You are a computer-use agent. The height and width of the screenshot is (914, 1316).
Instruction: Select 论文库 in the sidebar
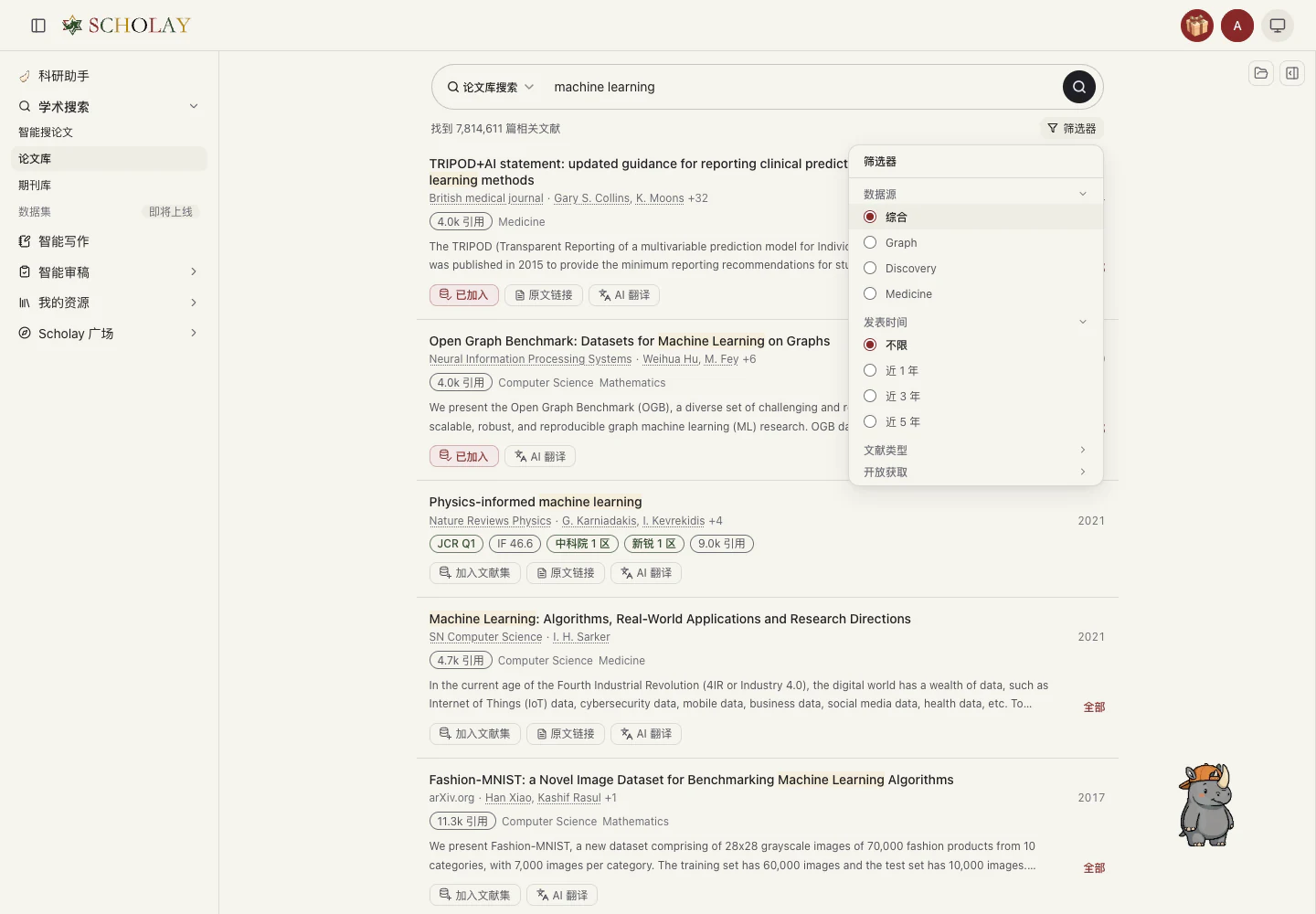[x=109, y=159]
